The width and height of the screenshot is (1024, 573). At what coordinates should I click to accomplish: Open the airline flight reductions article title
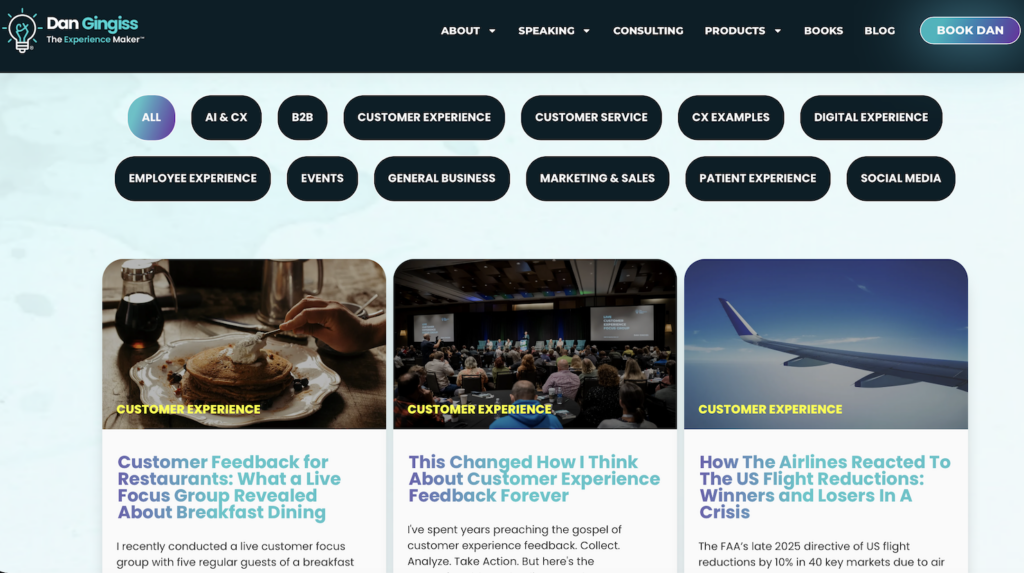pyautogui.click(x=824, y=487)
